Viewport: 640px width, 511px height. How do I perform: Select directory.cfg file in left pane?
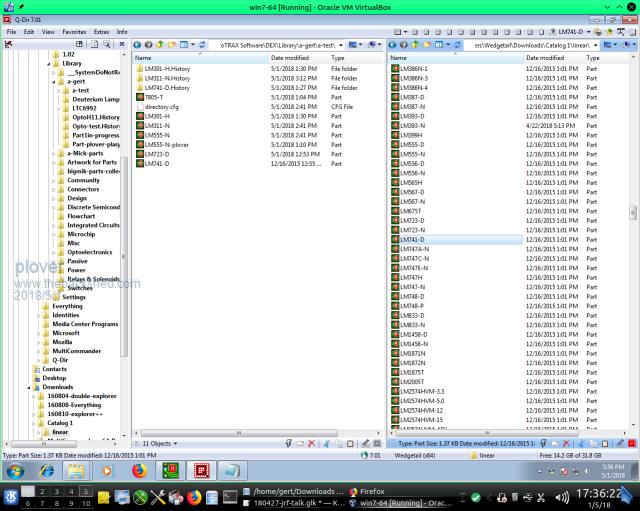coord(164,106)
